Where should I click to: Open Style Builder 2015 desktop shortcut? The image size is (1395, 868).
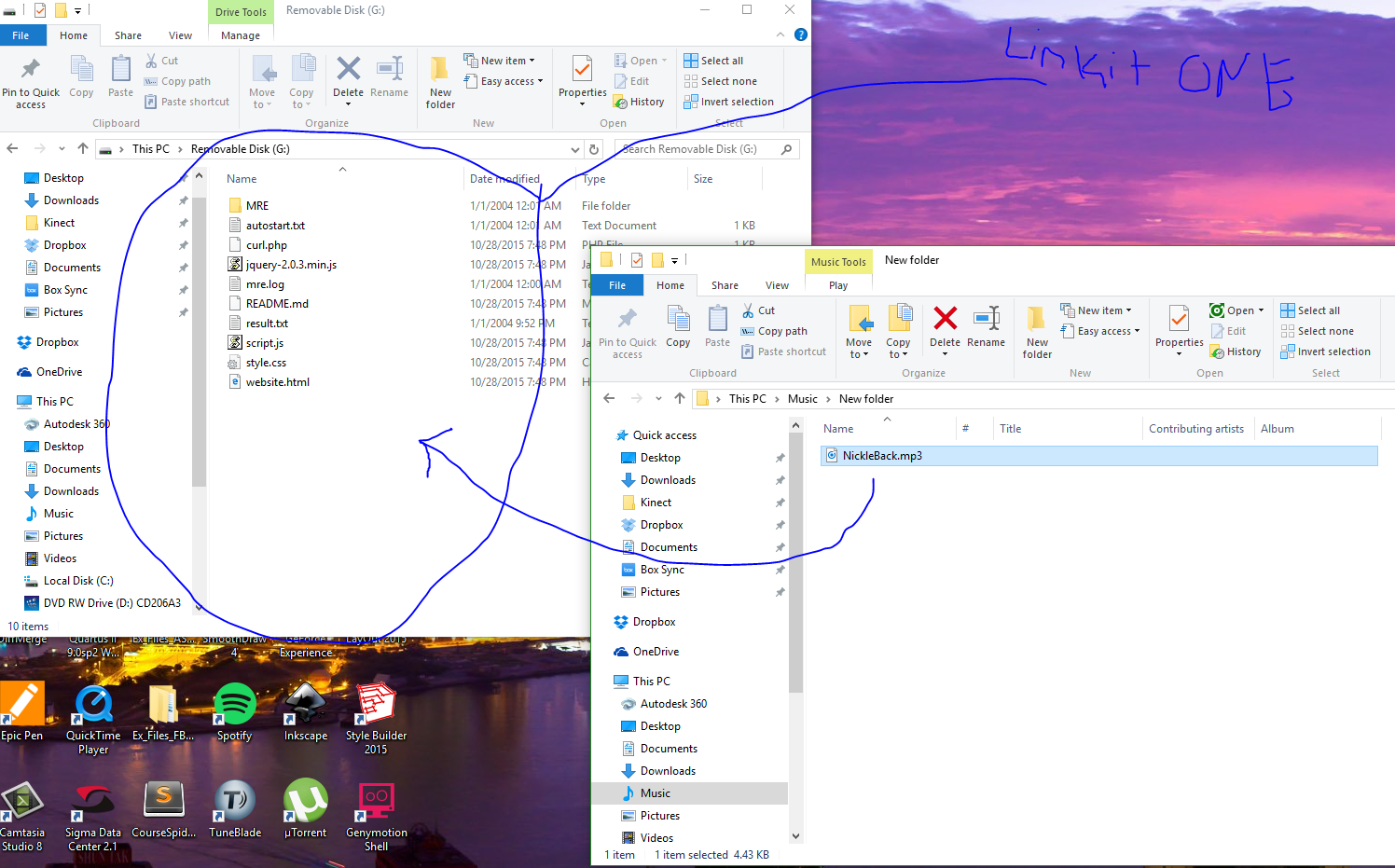point(376,719)
